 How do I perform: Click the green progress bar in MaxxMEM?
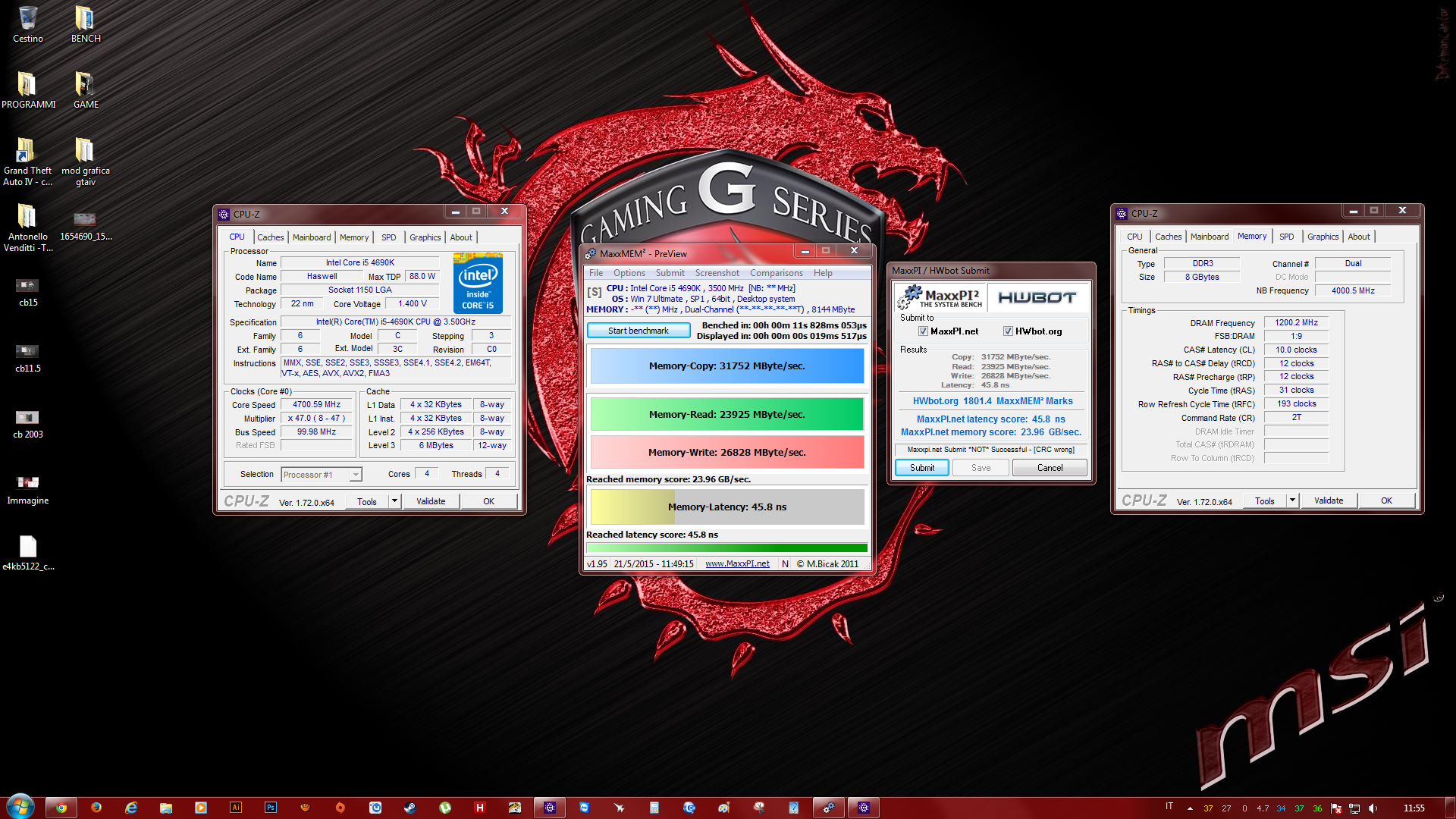coord(726,548)
